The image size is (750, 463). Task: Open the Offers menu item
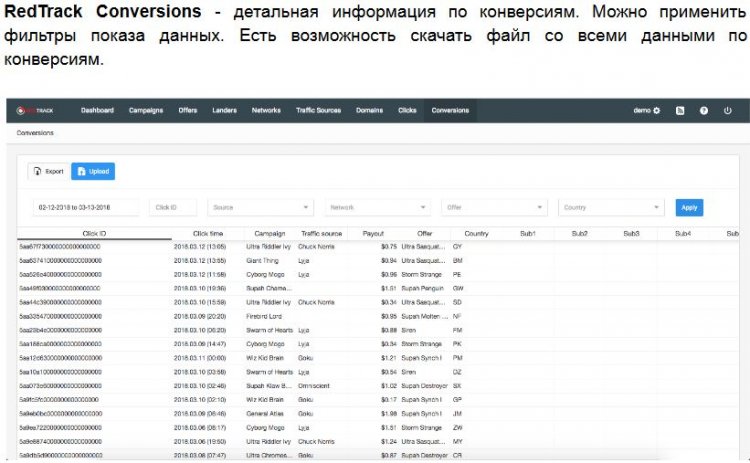188,110
